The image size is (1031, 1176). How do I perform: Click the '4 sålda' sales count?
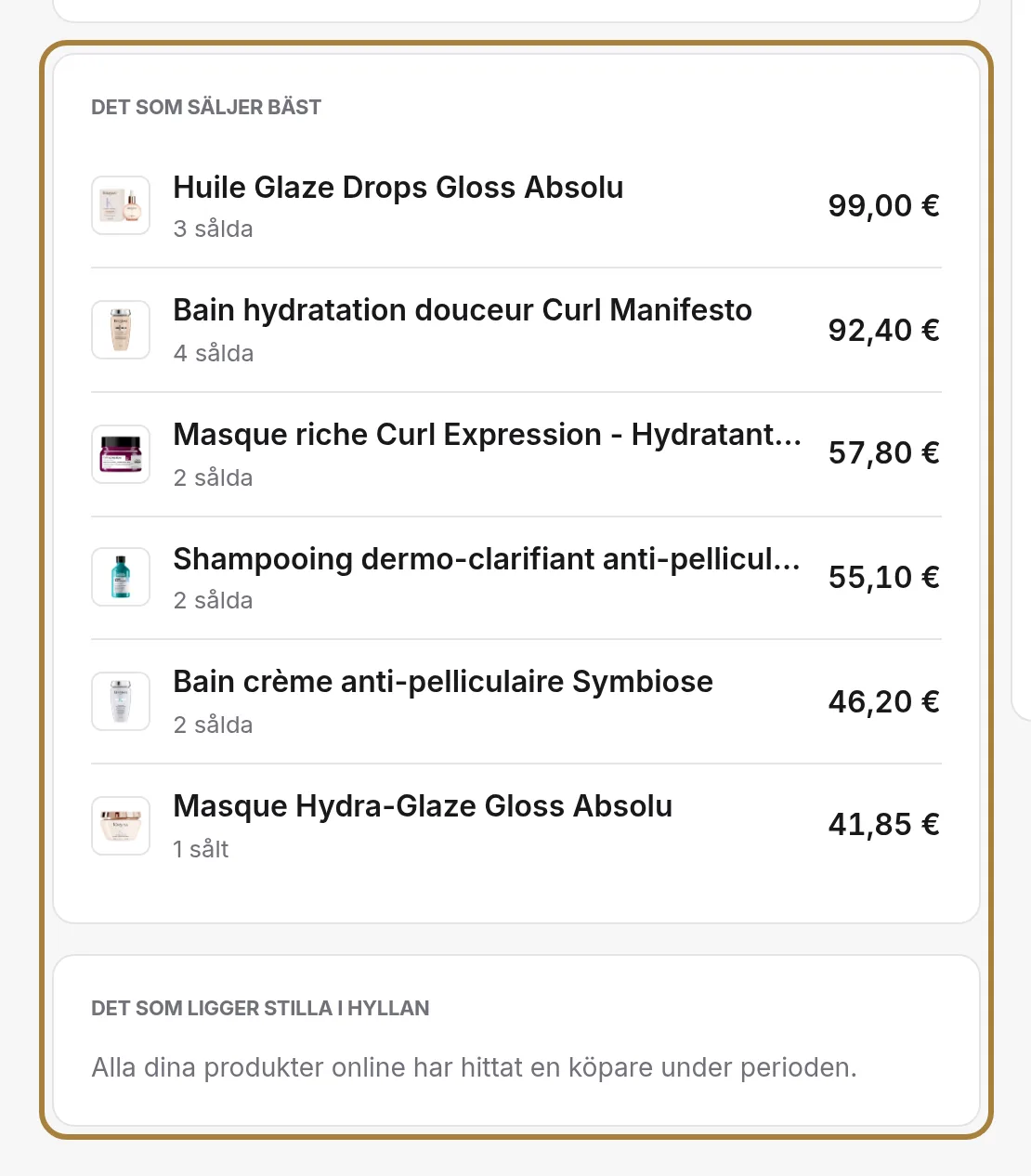(x=214, y=353)
